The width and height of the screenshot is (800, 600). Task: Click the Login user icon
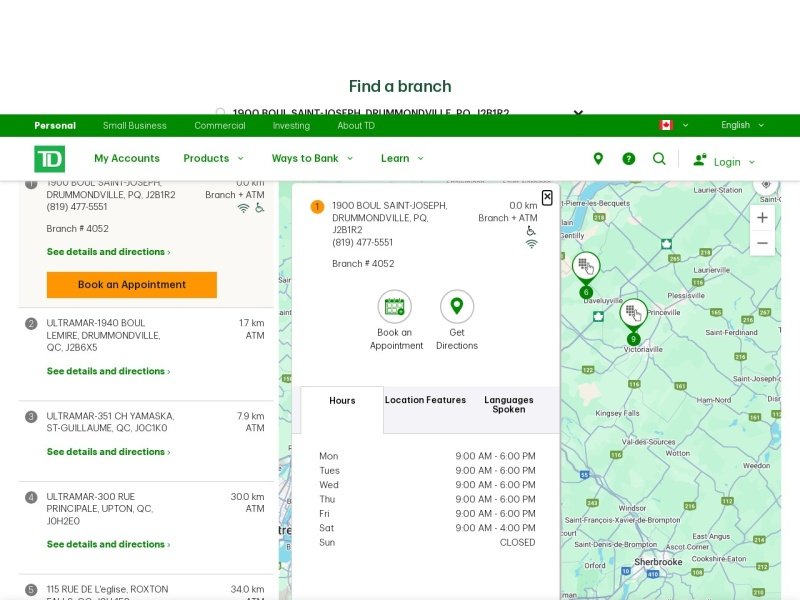click(x=699, y=160)
